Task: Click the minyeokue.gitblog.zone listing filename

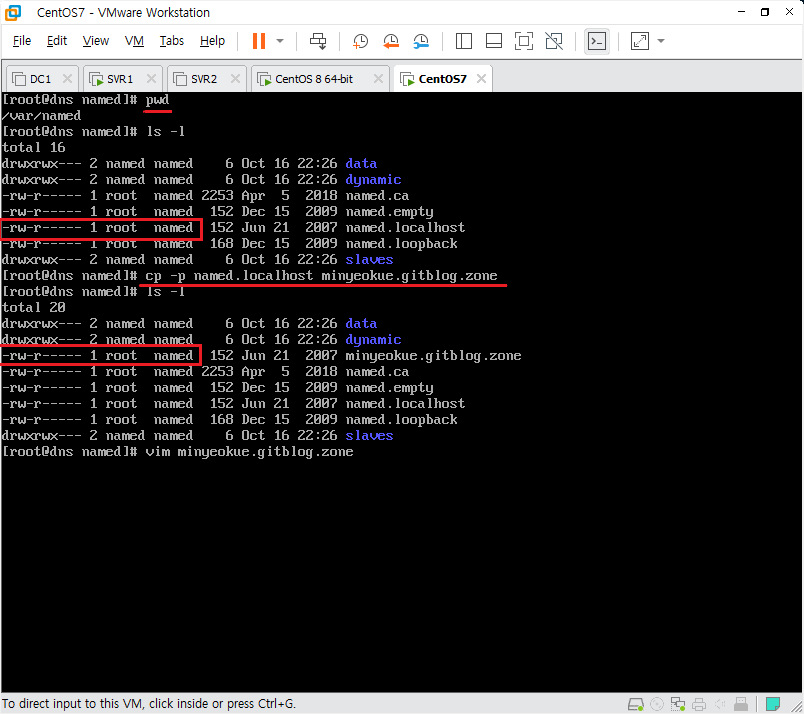Action: (x=433, y=355)
